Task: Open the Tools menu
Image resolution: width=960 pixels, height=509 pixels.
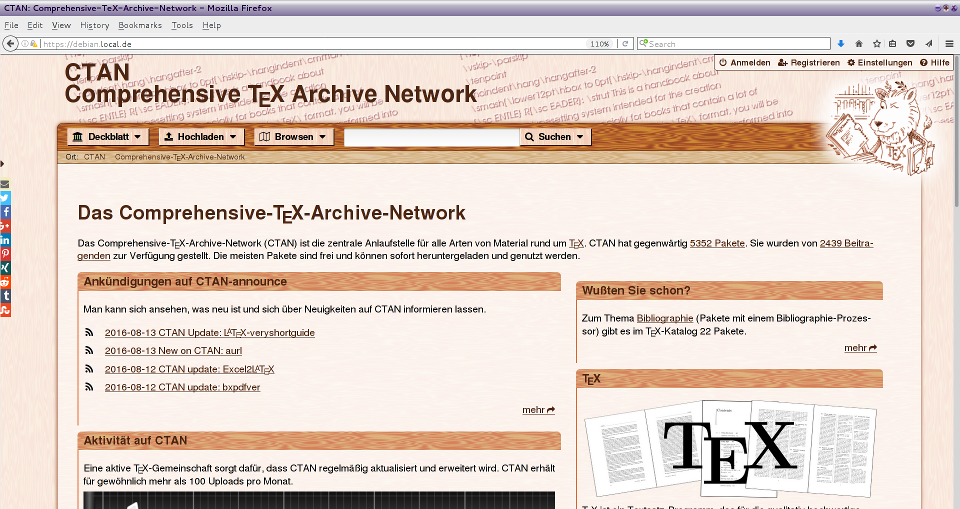Action: point(182,25)
